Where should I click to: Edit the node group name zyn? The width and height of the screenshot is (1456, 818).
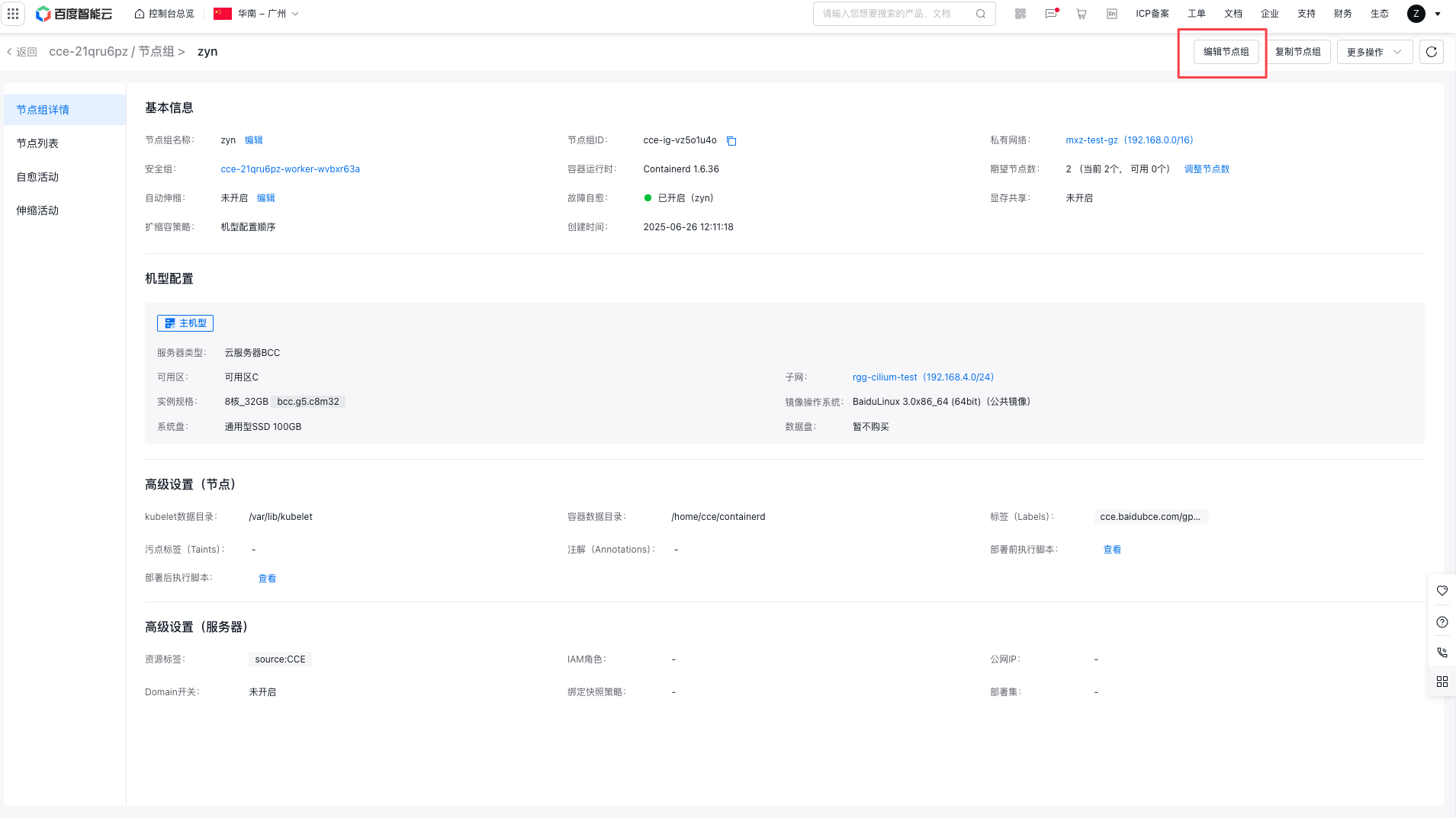point(254,140)
